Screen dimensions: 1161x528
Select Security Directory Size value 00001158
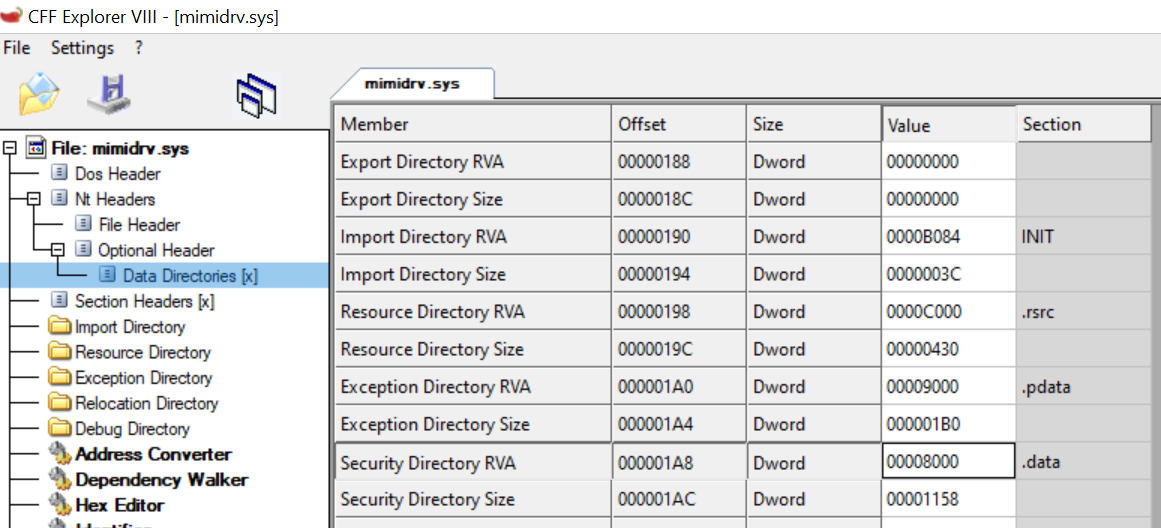948,499
